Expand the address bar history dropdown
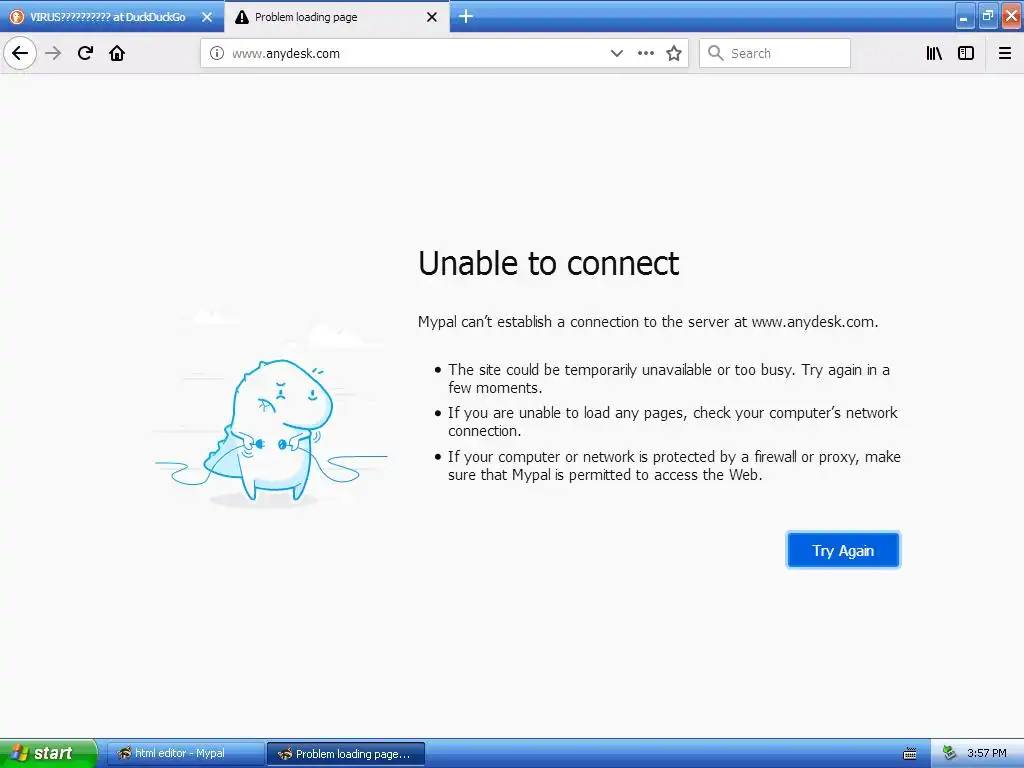 pyautogui.click(x=616, y=53)
